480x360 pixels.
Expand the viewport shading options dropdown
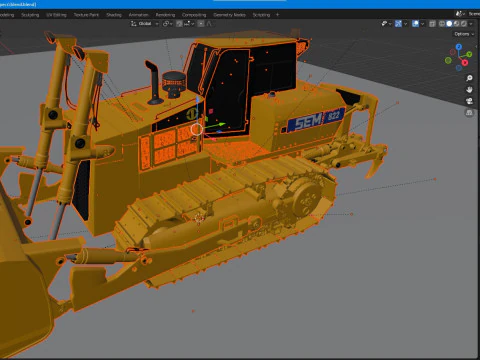pyautogui.click(x=471, y=24)
